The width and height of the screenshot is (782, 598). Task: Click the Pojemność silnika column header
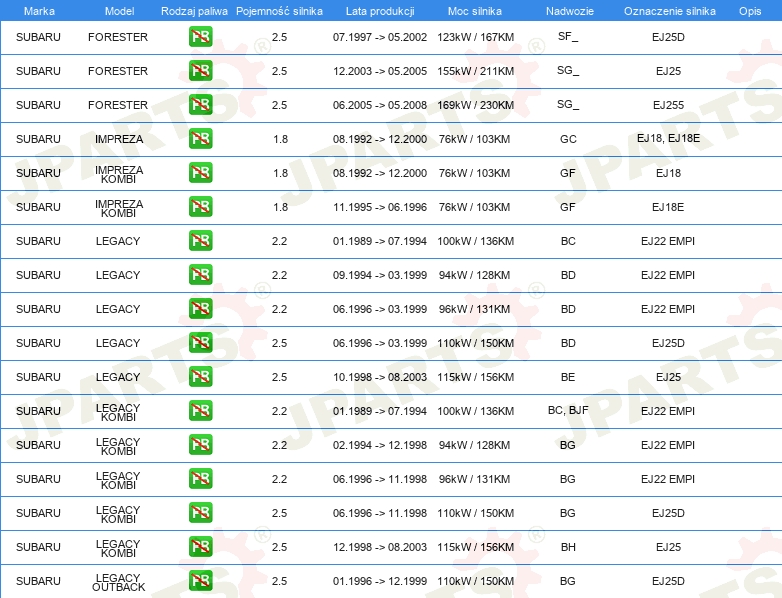pyautogui.click(x=279, y=11)
